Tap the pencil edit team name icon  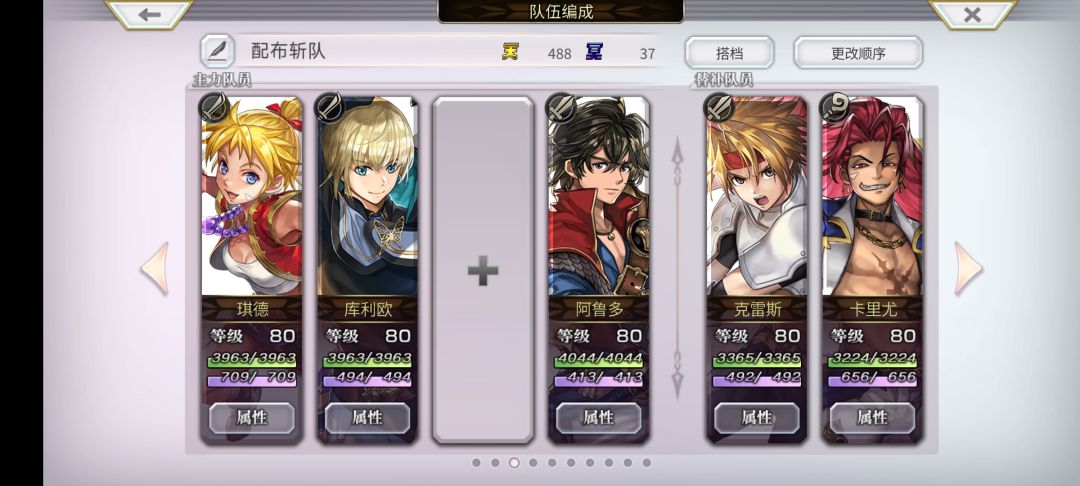click(x=217, y=51)
